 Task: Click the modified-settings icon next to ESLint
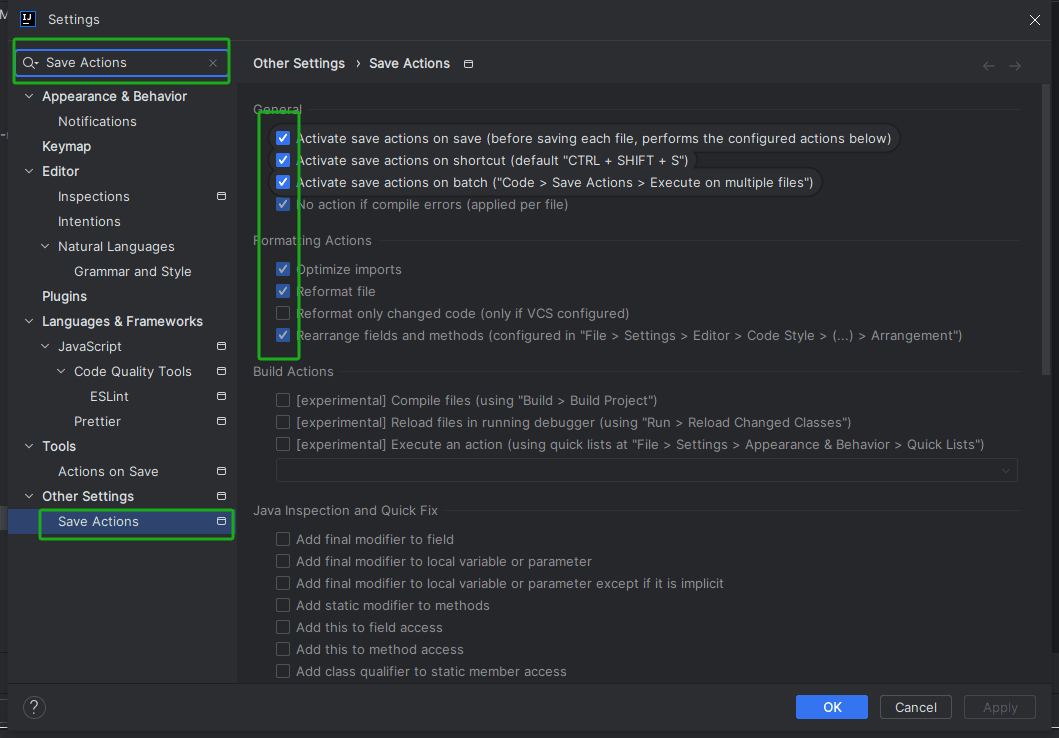click(x=221, y=396)
